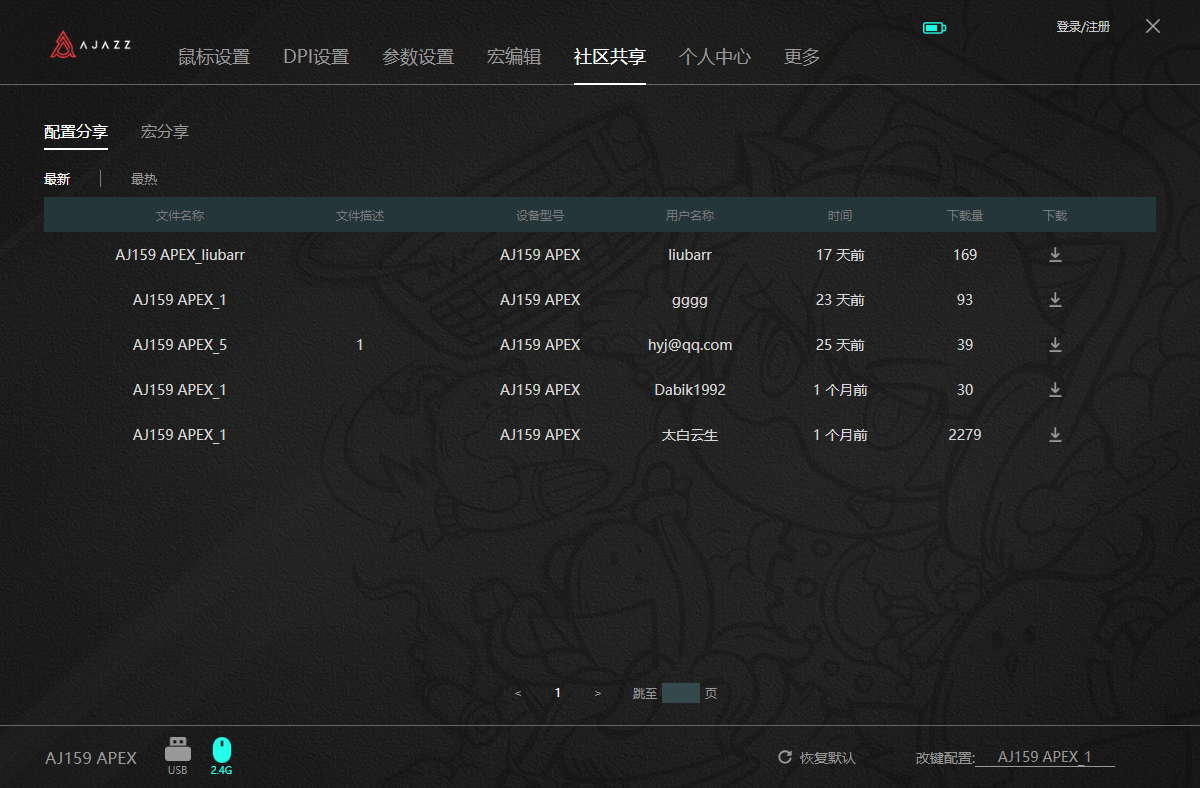Download the hyj@qq.com config
This screenshot has height=788, width=1200.
pyautogui.click(x=1055, y=345)
